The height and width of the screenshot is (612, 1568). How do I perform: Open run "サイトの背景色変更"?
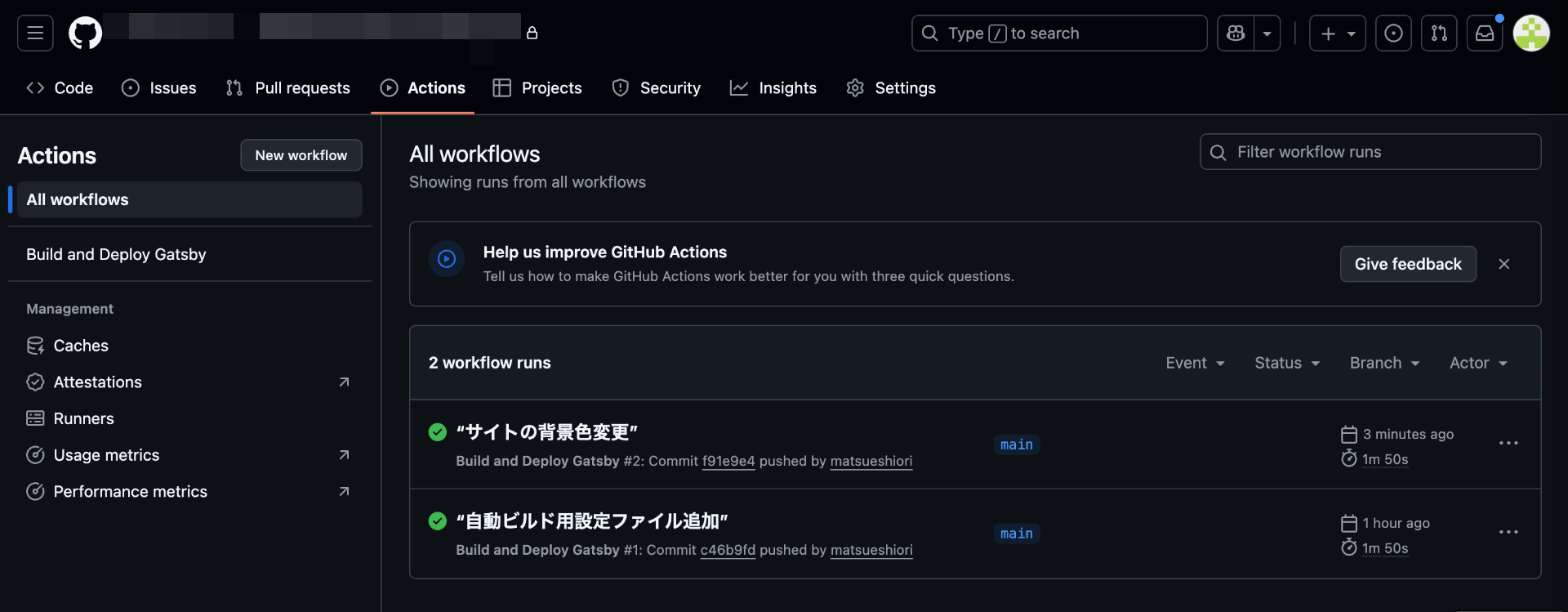tap(546, 431)
